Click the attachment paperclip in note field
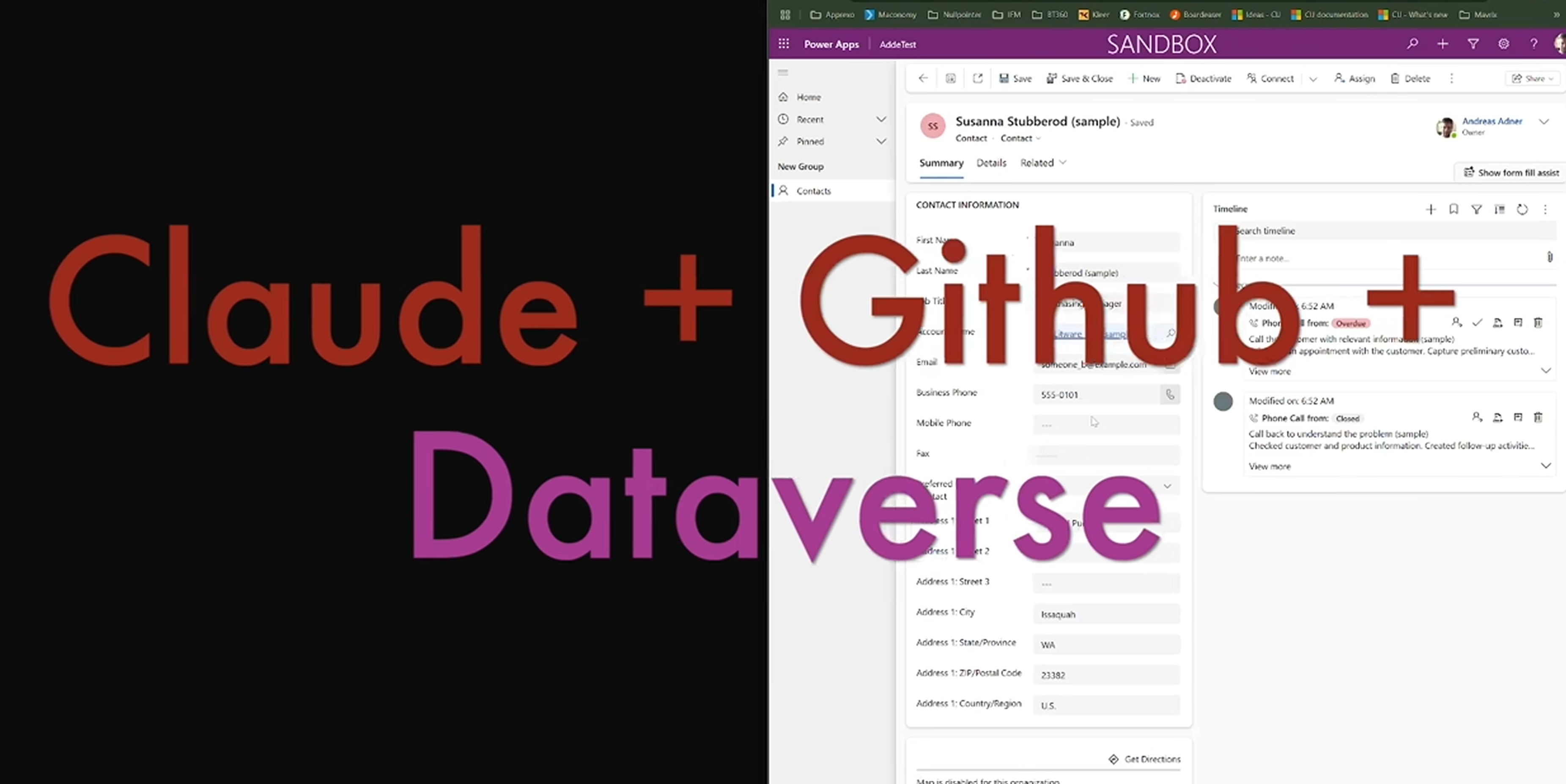 (1550, 258)
